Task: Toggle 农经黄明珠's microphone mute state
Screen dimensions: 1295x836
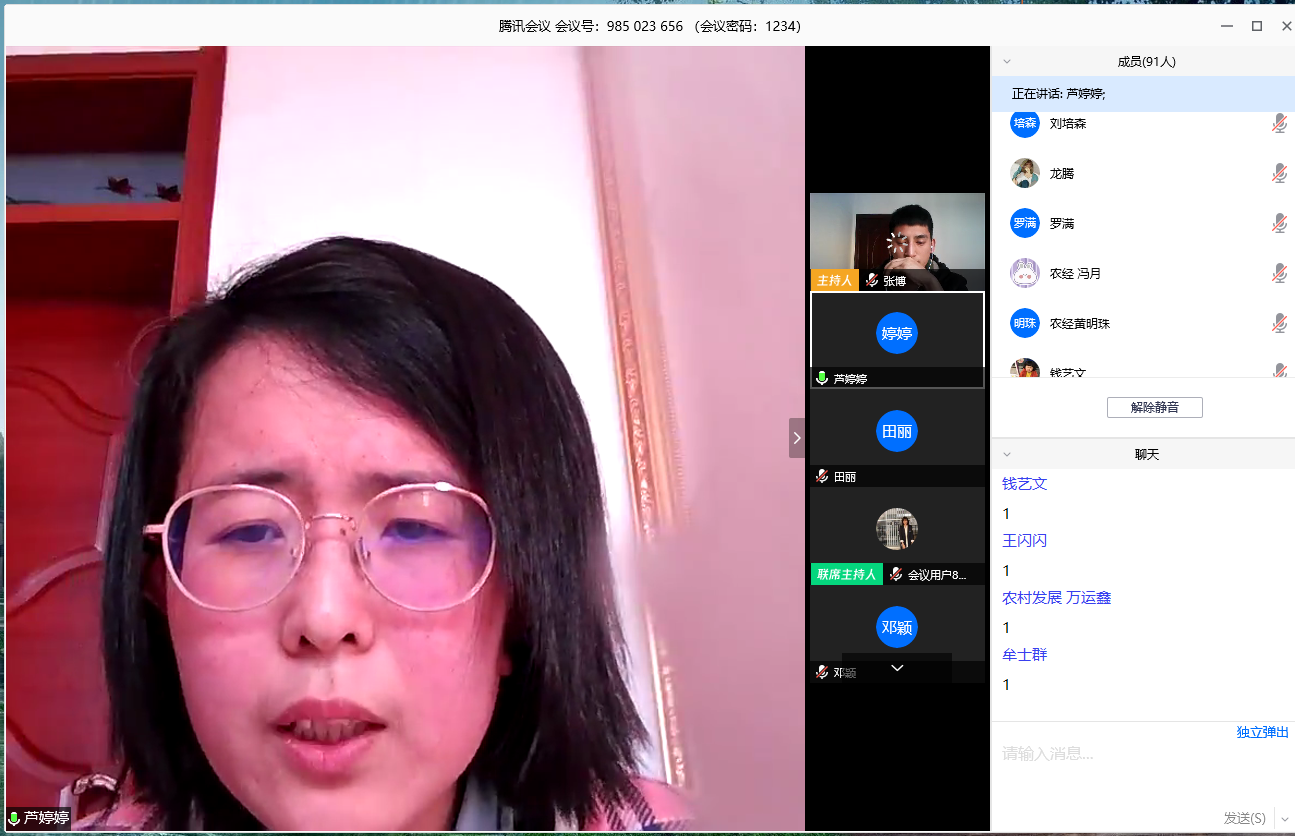Action: tap(1279, 323)
